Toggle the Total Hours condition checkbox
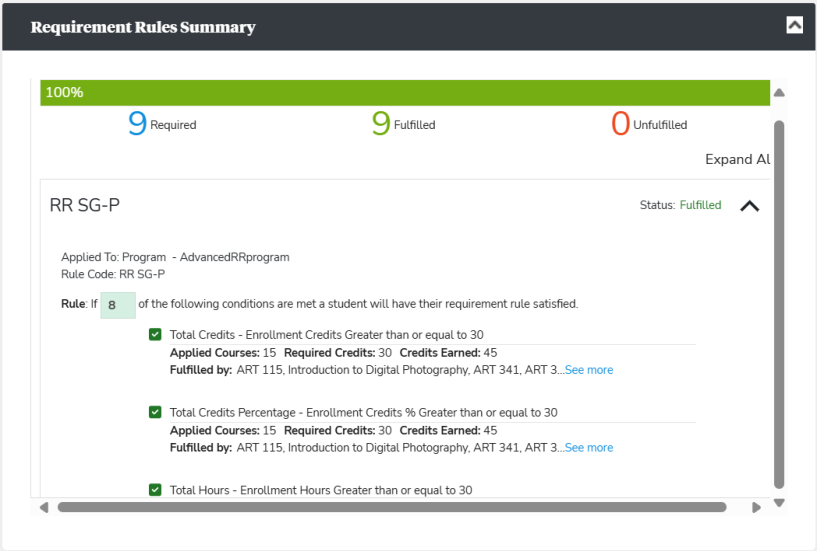Screen dimensions: 817x551 click(x=155, y=490)
